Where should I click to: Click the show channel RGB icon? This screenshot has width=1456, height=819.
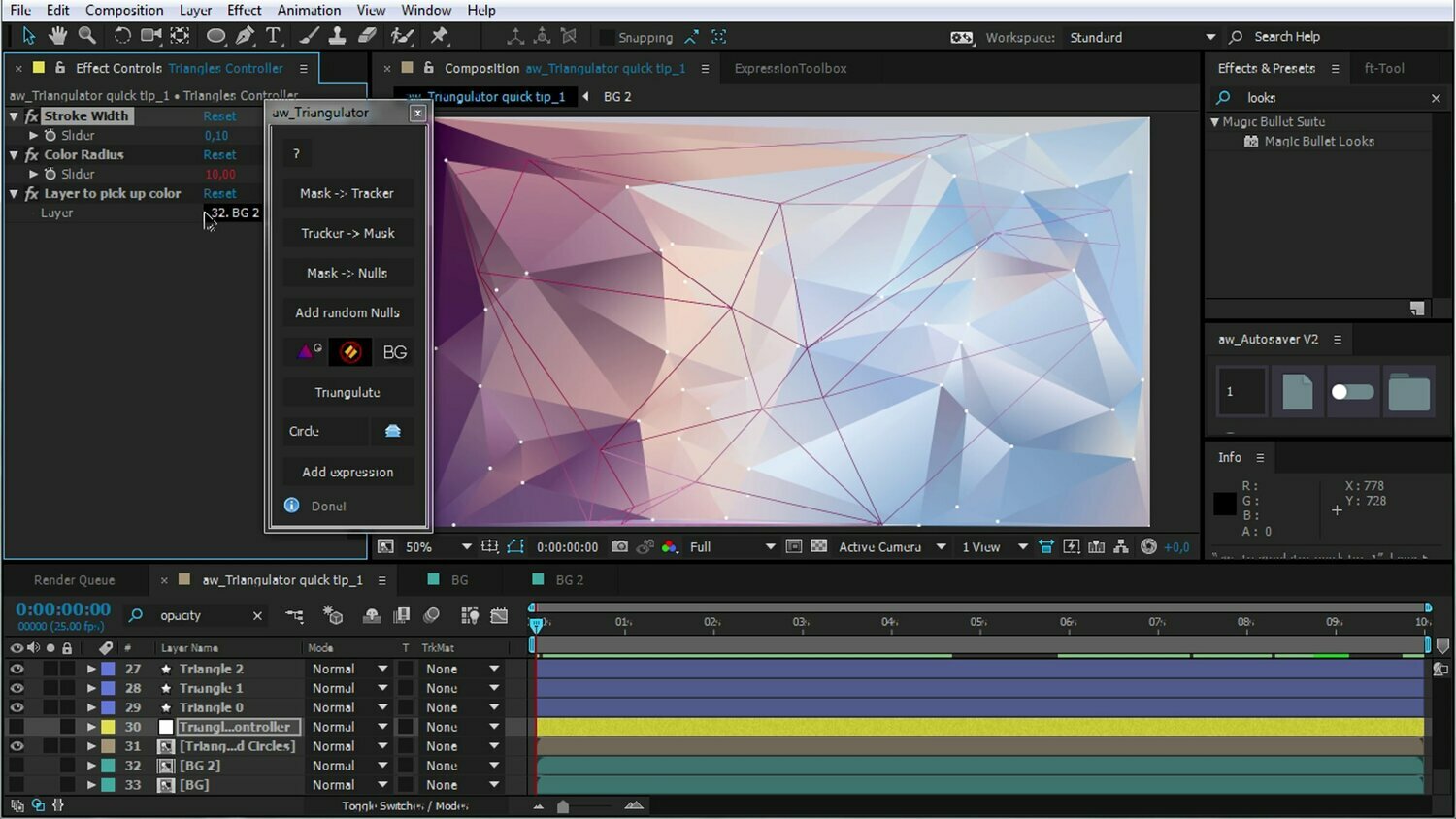tap(669, 547)
